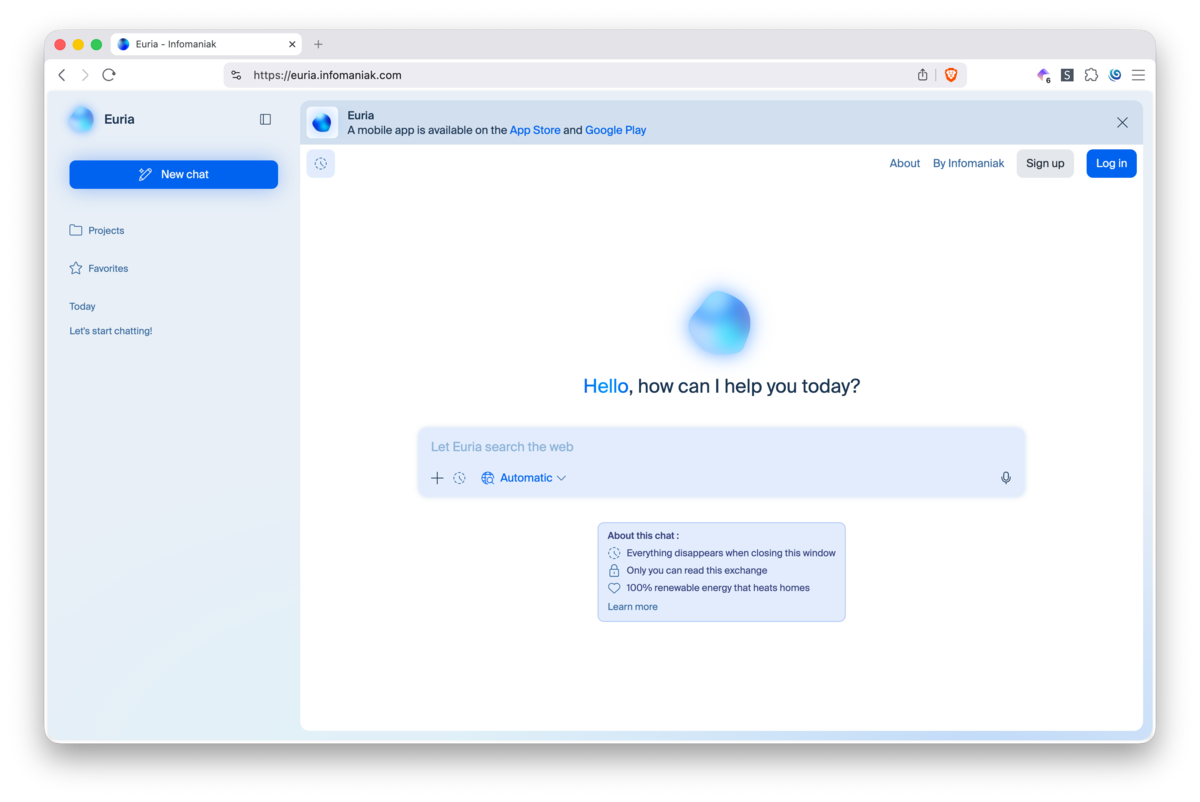Click the Brave Shields icon in address bar

(x=951, y=75)
